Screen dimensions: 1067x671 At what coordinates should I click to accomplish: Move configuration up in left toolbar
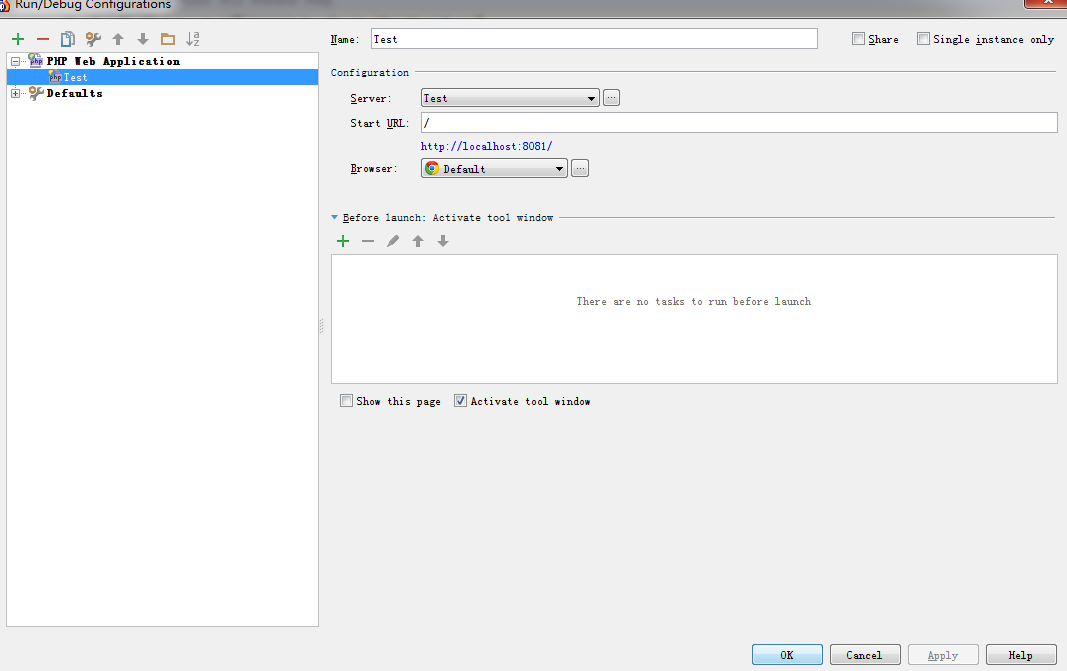tap(118, 39)
